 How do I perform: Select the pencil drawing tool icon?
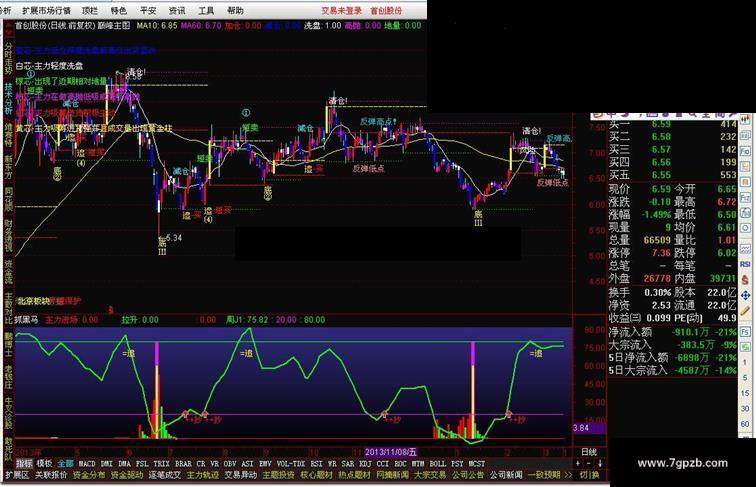coord(745,311)
